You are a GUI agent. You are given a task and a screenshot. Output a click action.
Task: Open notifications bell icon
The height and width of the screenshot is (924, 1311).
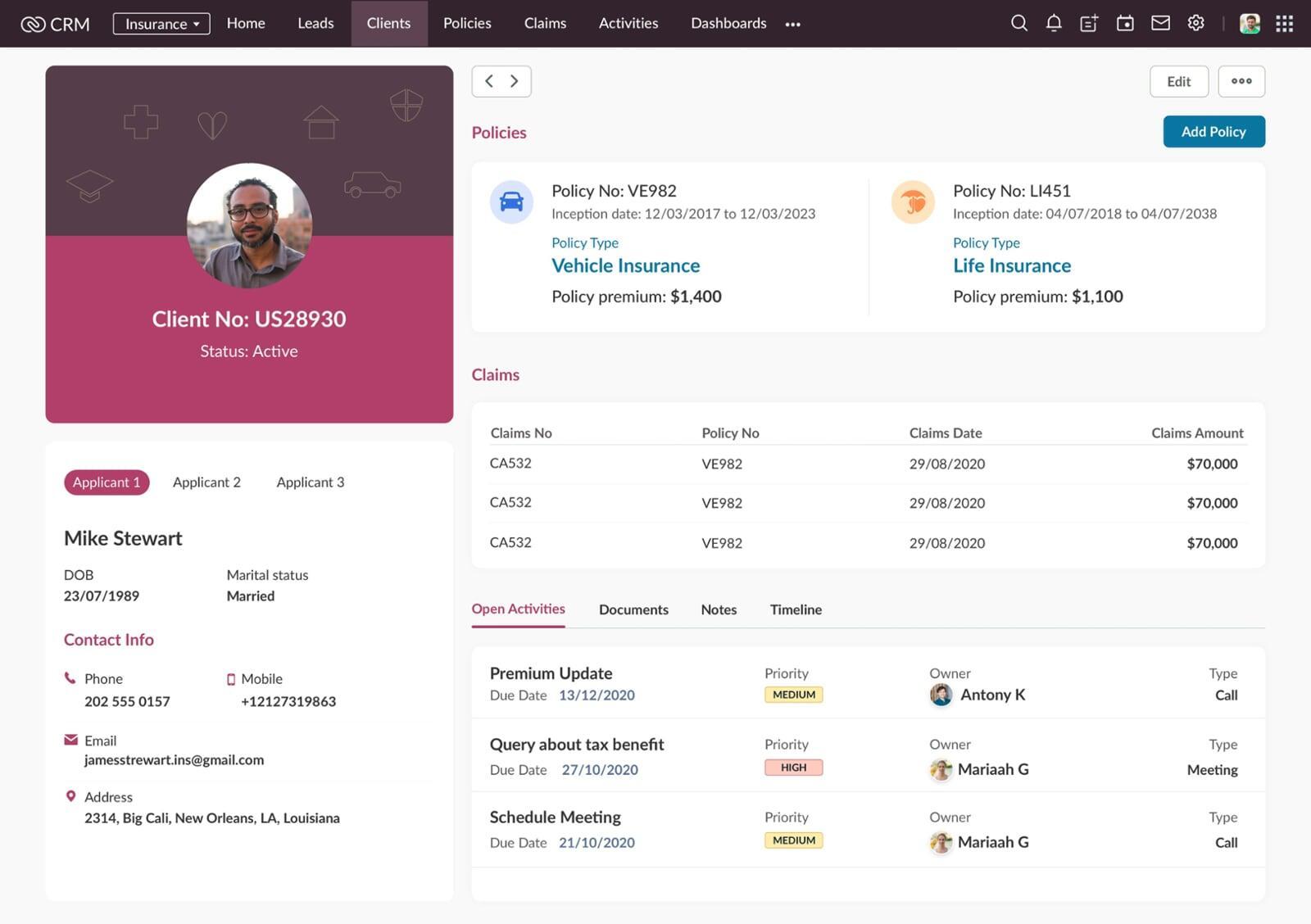click(1054, 23)
